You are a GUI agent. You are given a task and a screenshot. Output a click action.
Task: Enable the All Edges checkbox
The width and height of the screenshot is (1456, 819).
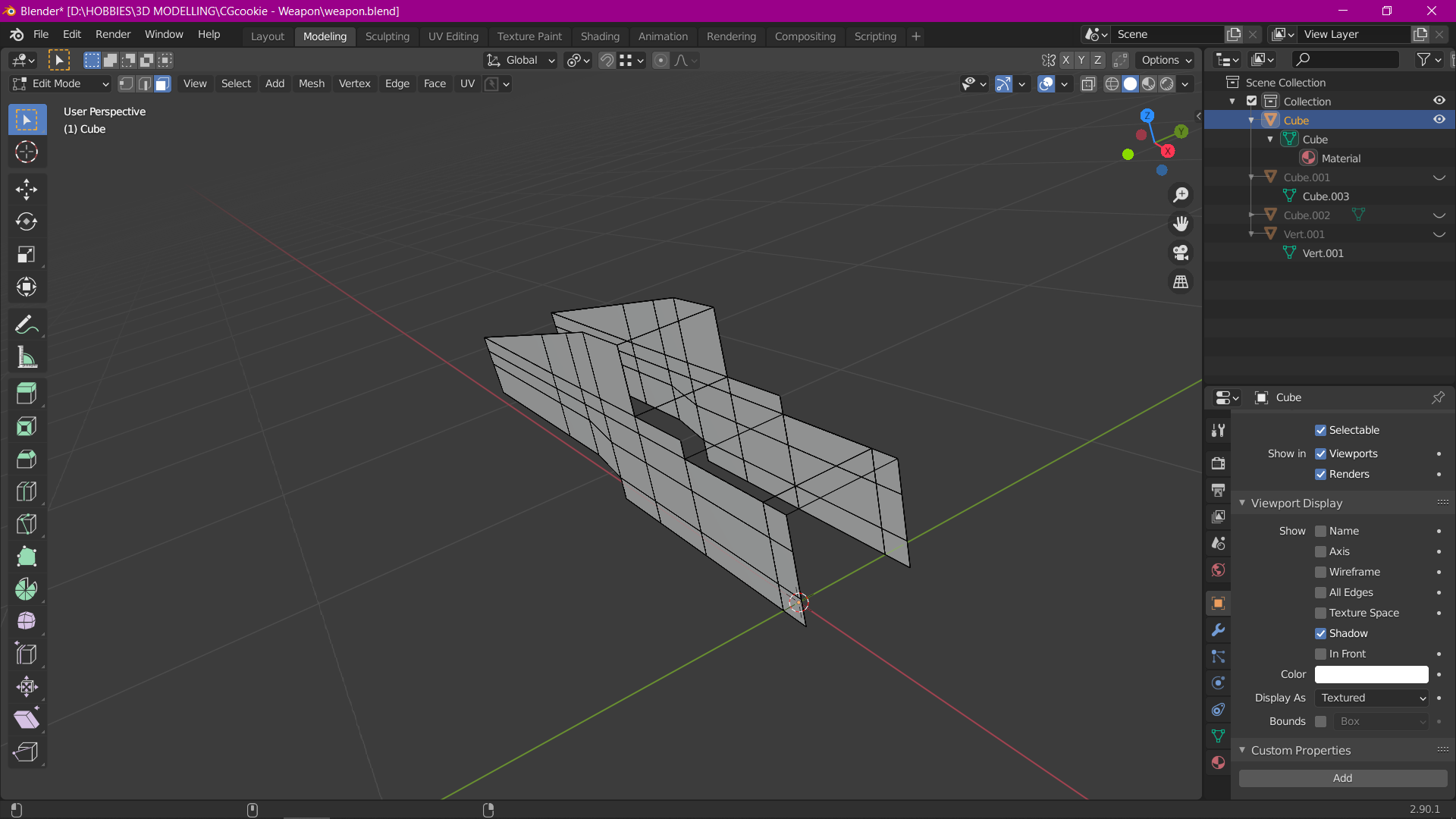click(1320, 593)
